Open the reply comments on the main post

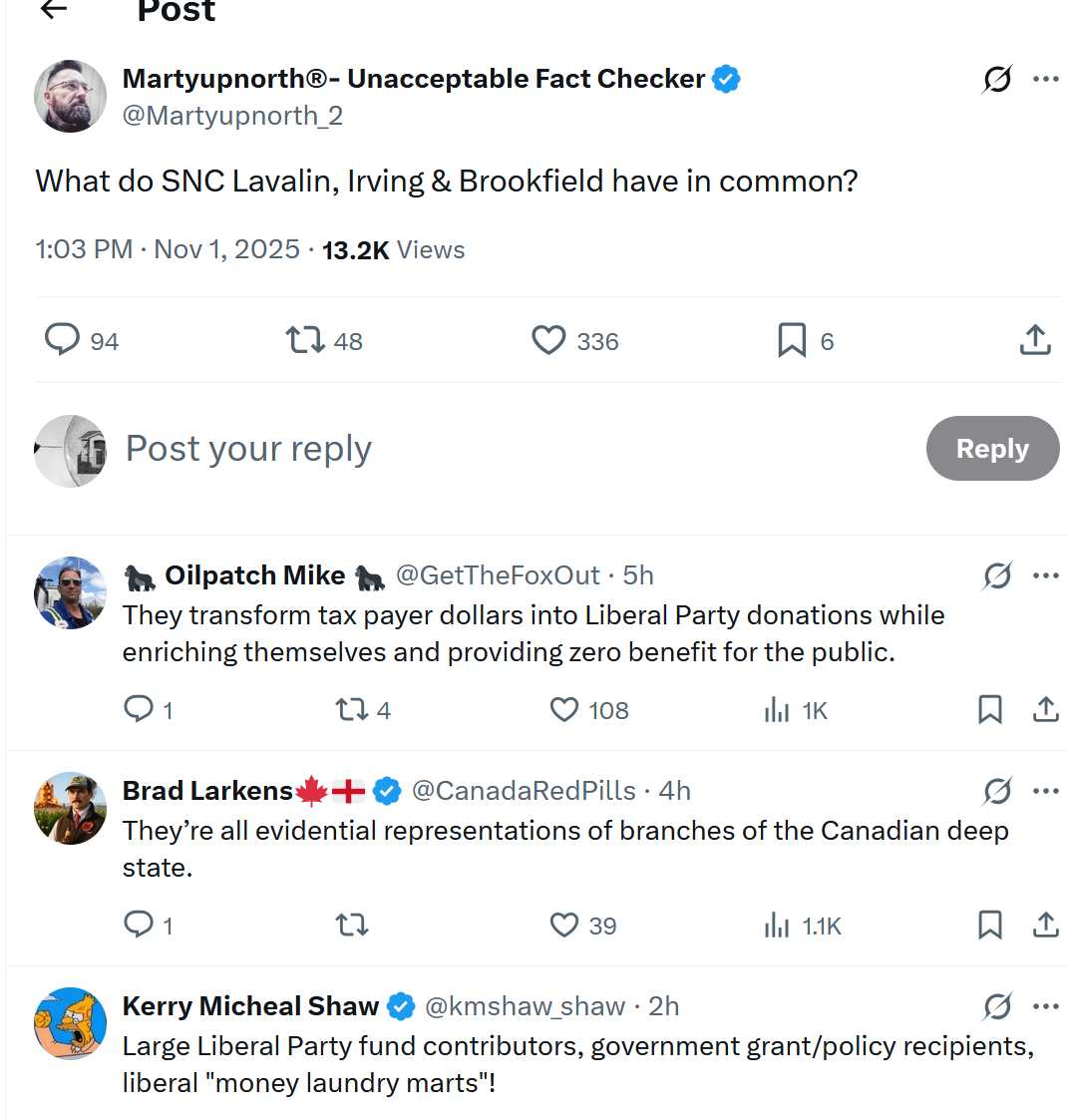pyautogui.click(x=62, y=340)
